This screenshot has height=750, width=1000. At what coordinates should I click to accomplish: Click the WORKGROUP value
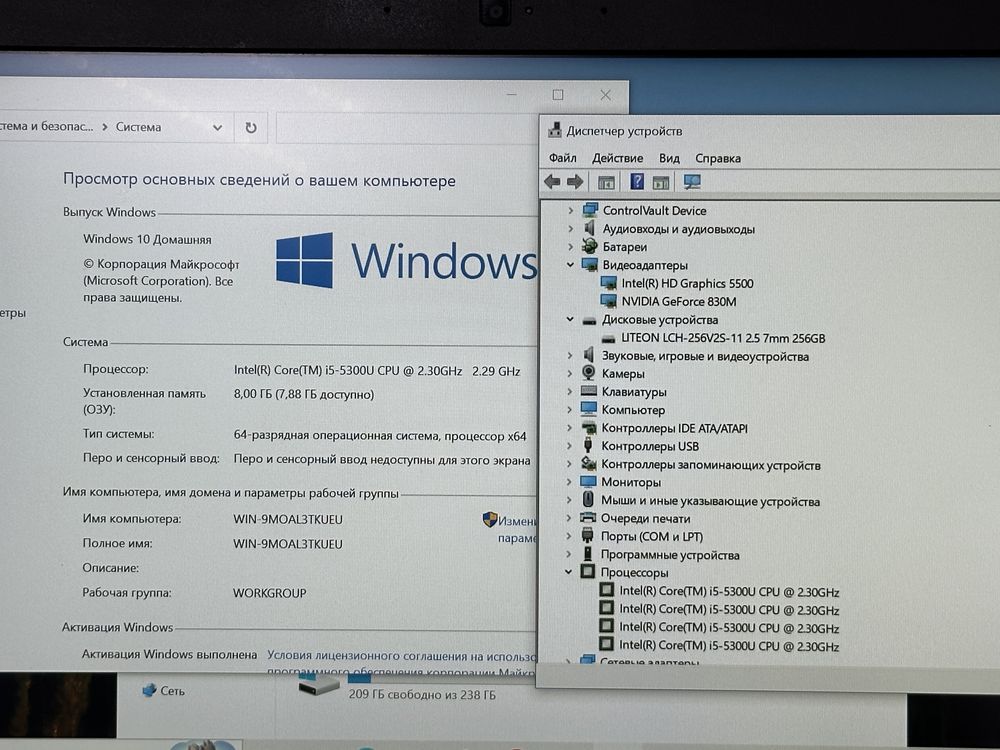[x=269, y=593]
